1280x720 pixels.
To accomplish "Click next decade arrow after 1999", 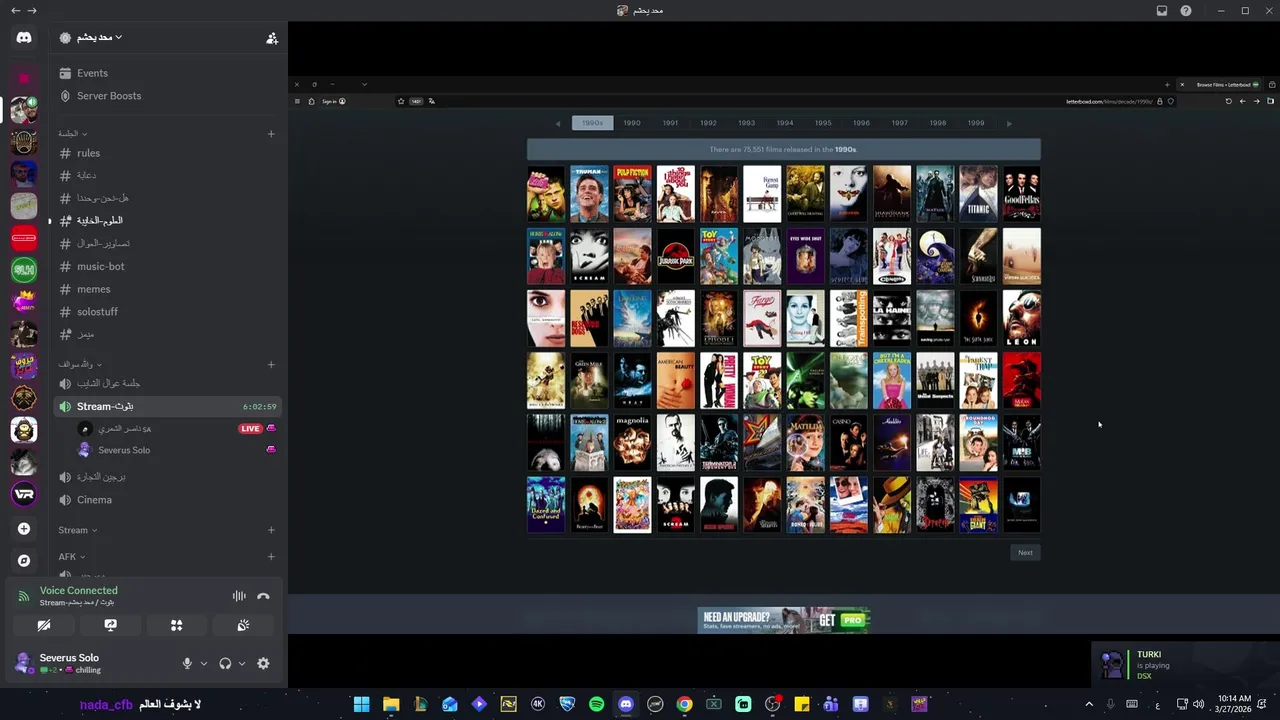I will click(x=1009, y=123).
